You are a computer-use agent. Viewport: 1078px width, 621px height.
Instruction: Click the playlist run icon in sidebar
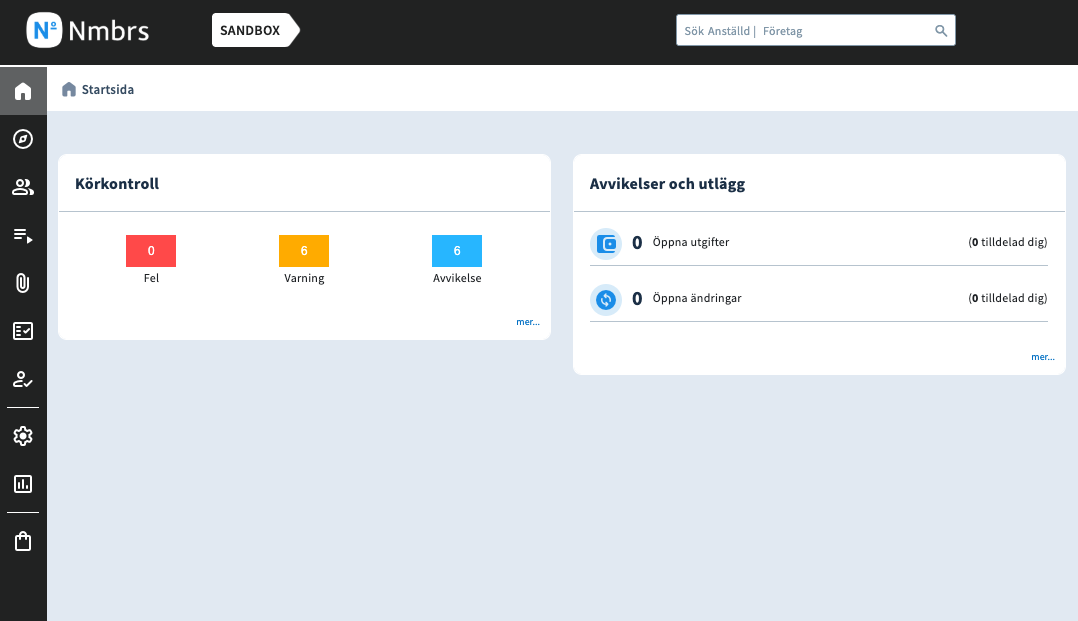23,236
